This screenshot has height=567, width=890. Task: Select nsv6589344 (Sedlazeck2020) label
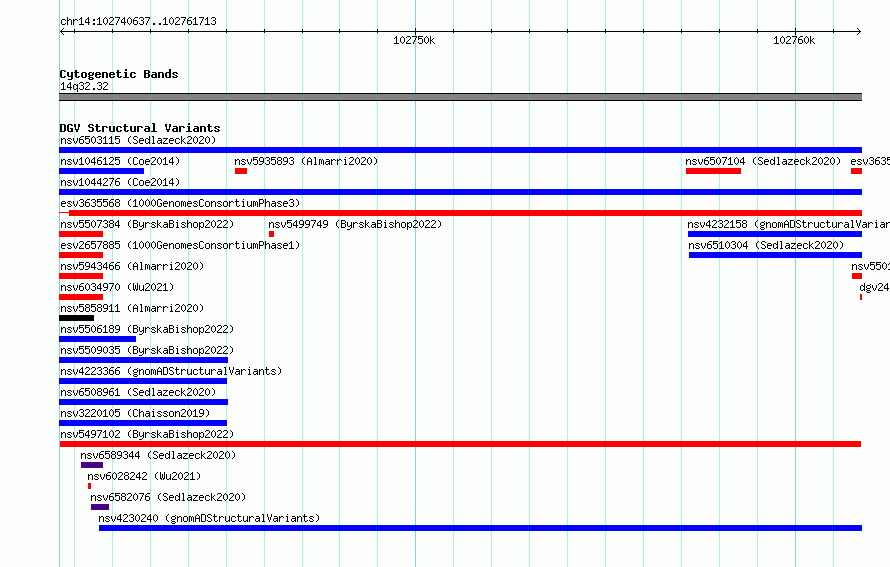[x=158, y=455]
